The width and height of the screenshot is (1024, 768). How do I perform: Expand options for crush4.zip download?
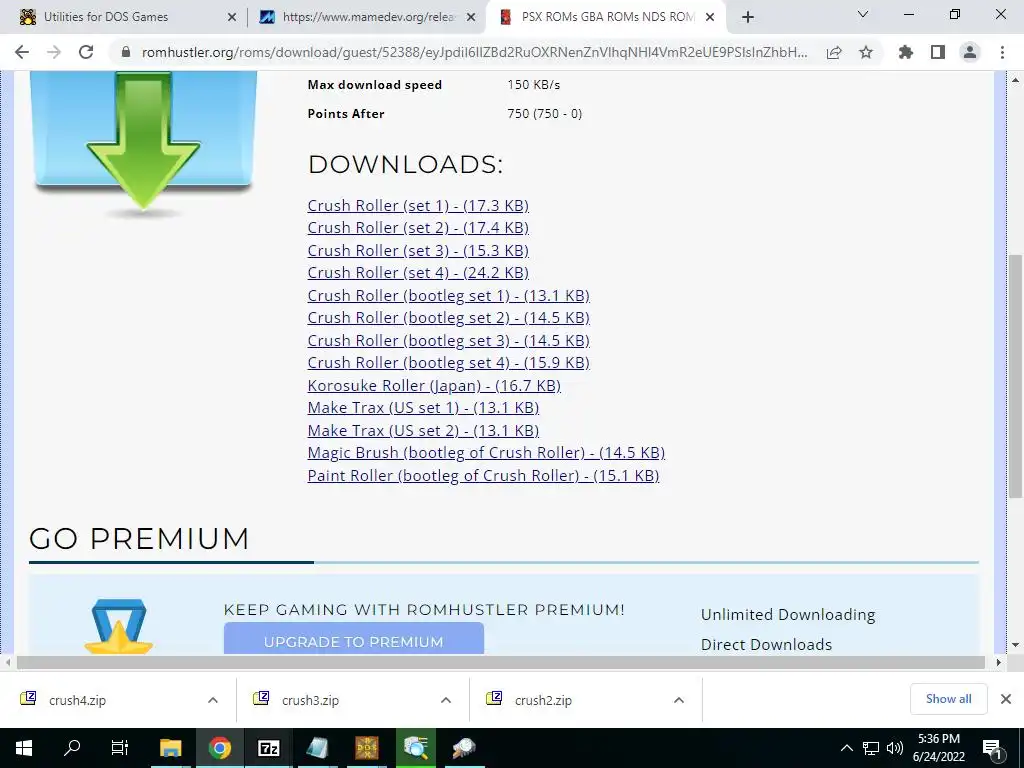pos(213,700)
